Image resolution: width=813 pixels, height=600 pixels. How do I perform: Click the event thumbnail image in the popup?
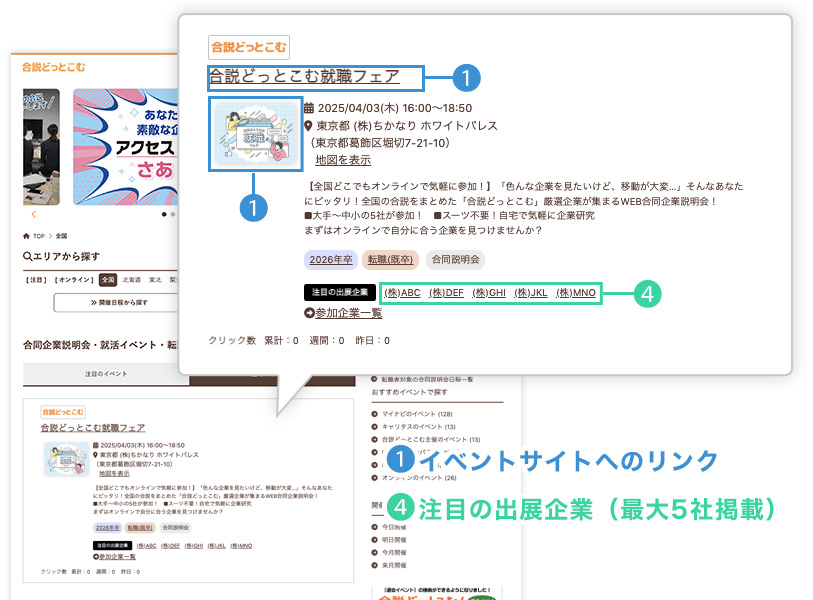[255, 134]
